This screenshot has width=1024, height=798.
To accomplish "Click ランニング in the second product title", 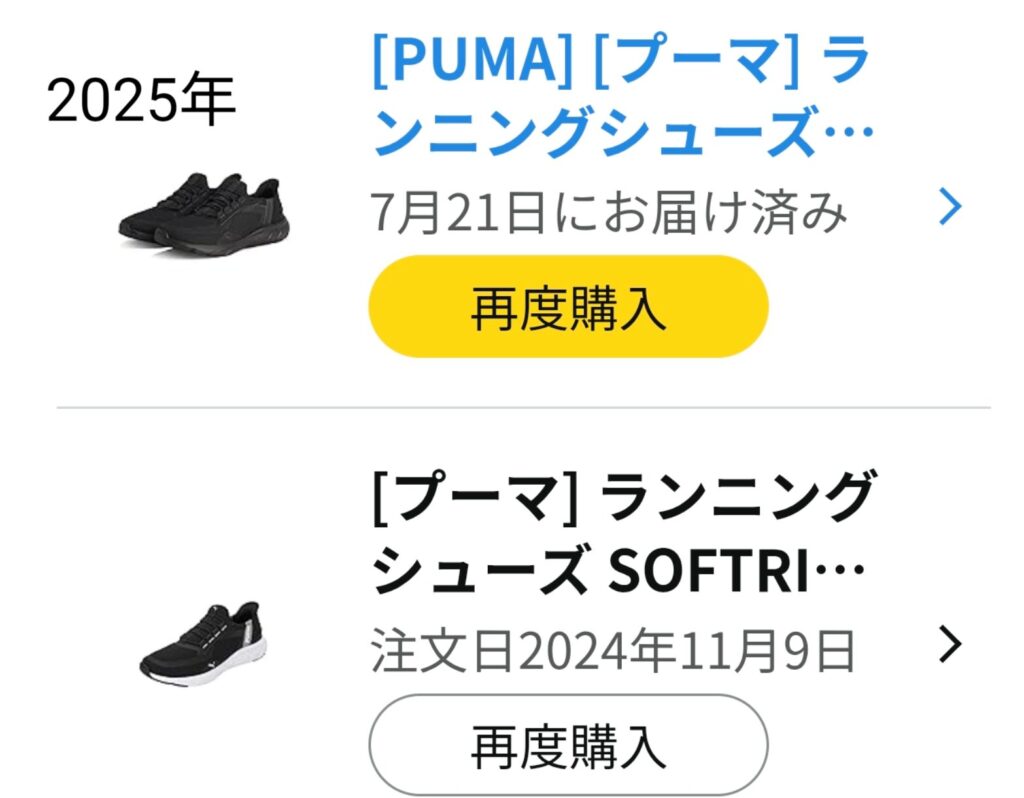I will point(738,498).
